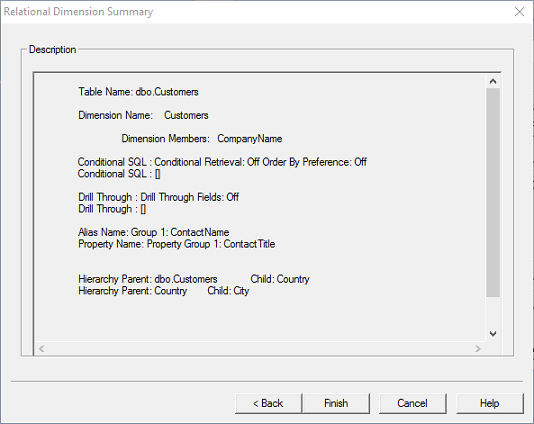Click the horizontal scrollbar left arrow

tap(42, 349)
